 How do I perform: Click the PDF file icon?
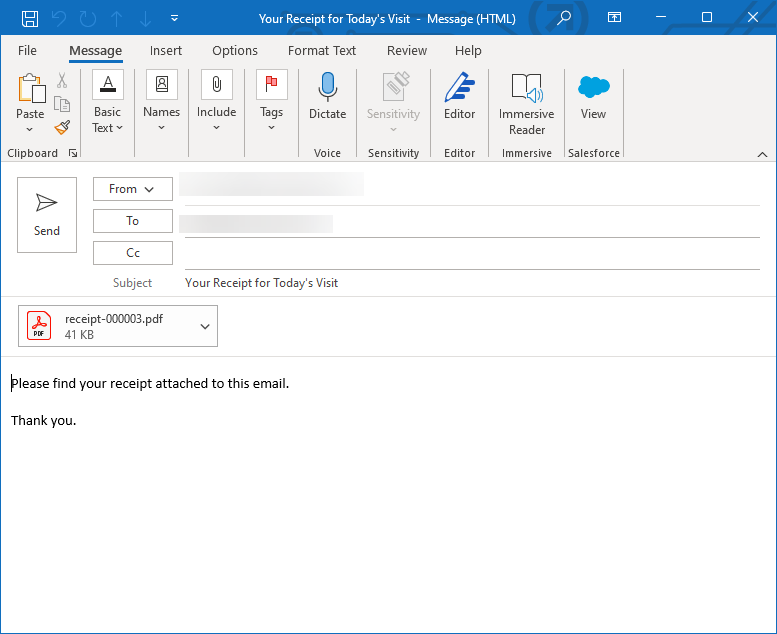[x=39, y=326]
